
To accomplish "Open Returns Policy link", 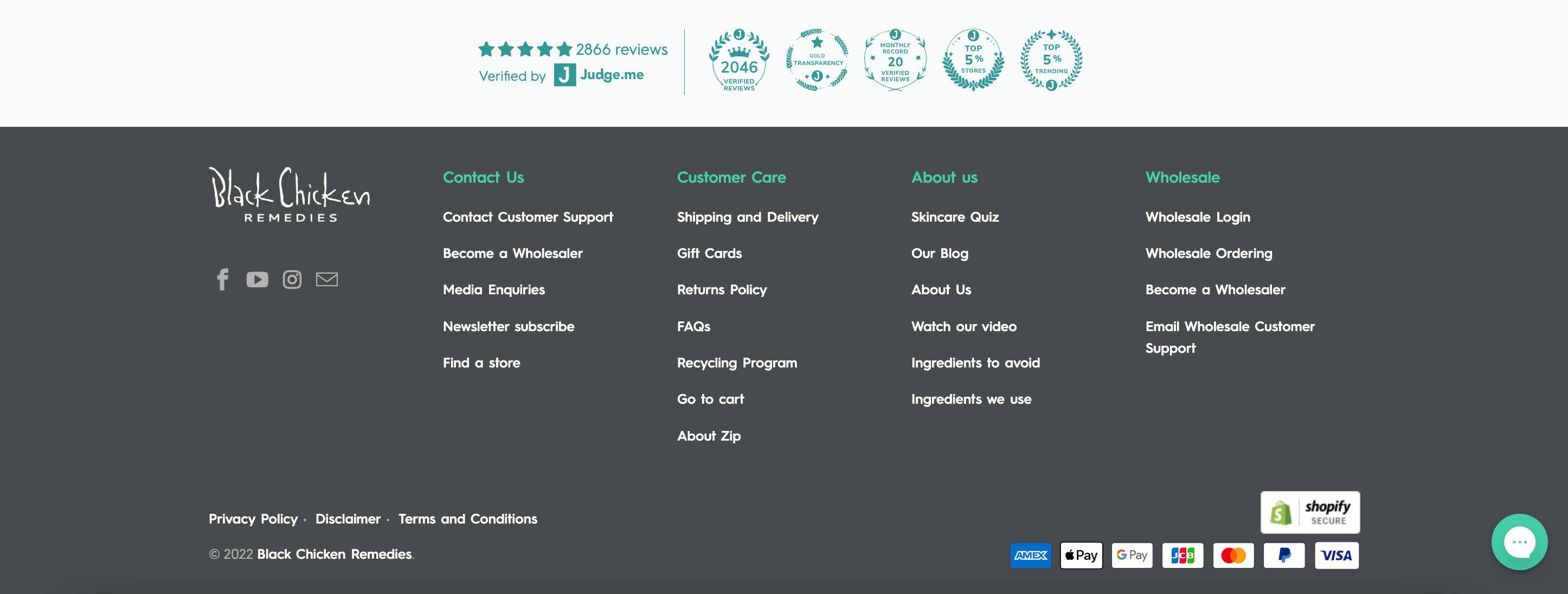I will point(722,290).
